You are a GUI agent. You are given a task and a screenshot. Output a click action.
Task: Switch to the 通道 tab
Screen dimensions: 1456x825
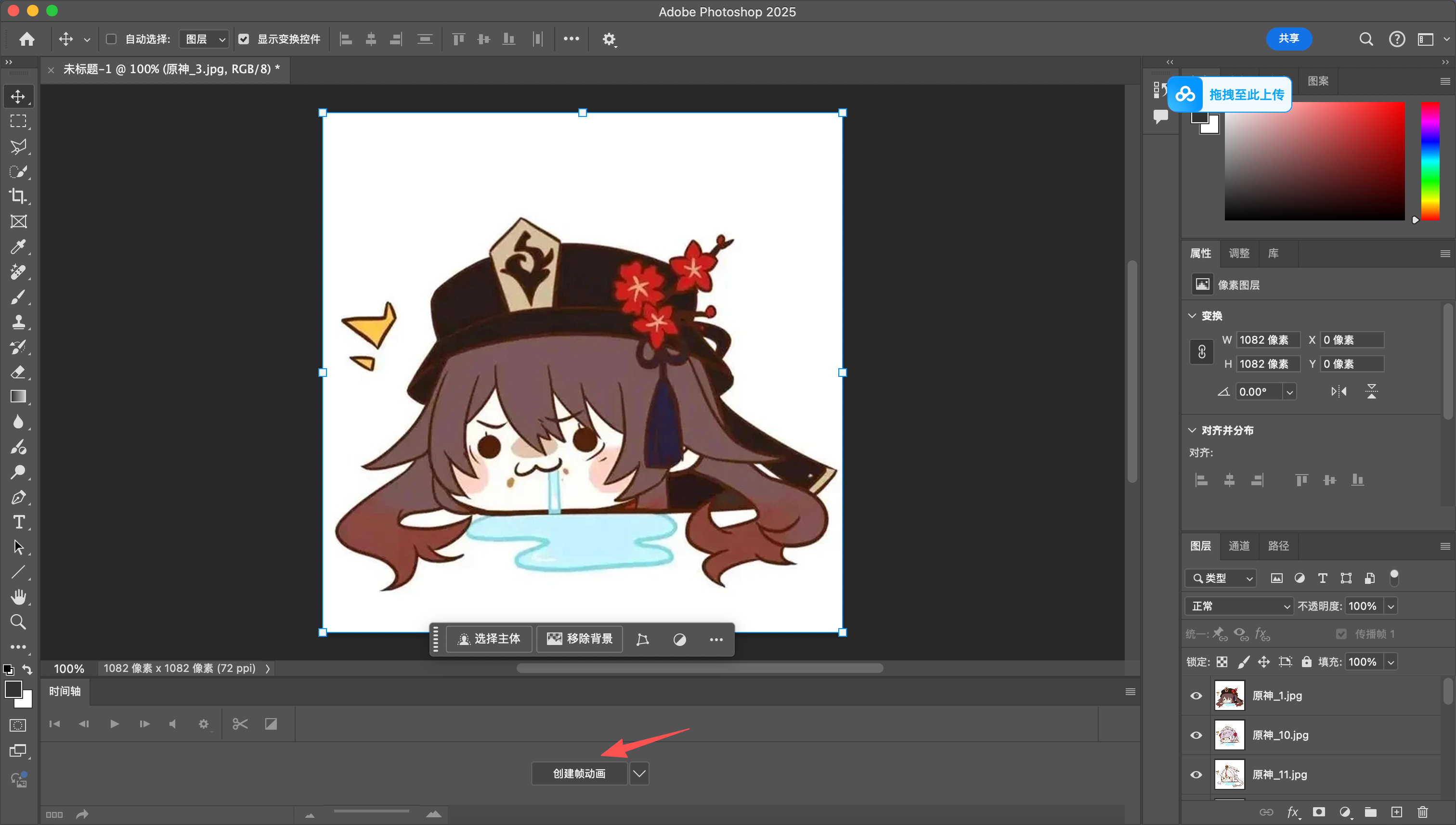(1239, 546)
